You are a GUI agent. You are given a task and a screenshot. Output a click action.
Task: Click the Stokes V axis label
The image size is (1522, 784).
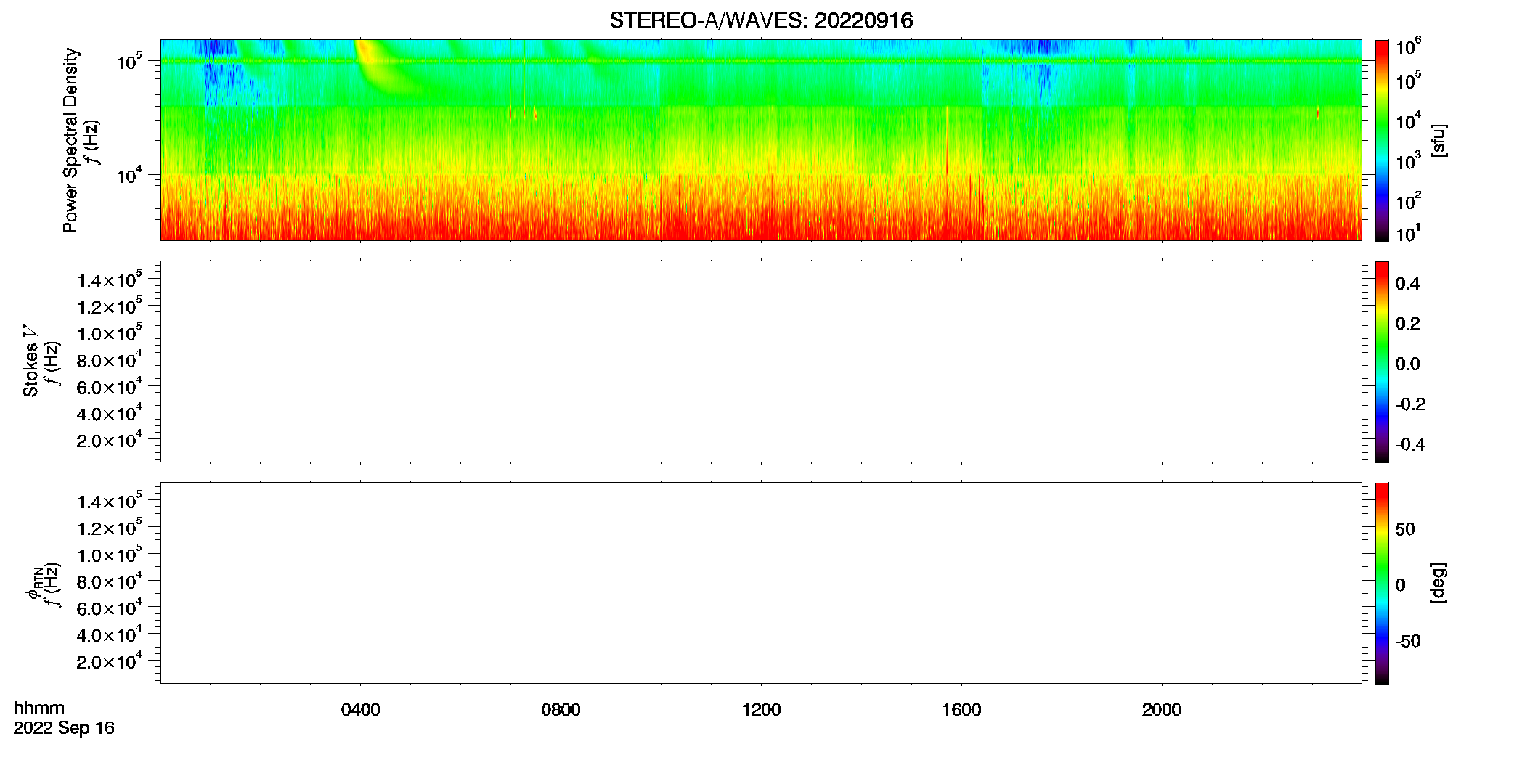(x=30, y=361)
